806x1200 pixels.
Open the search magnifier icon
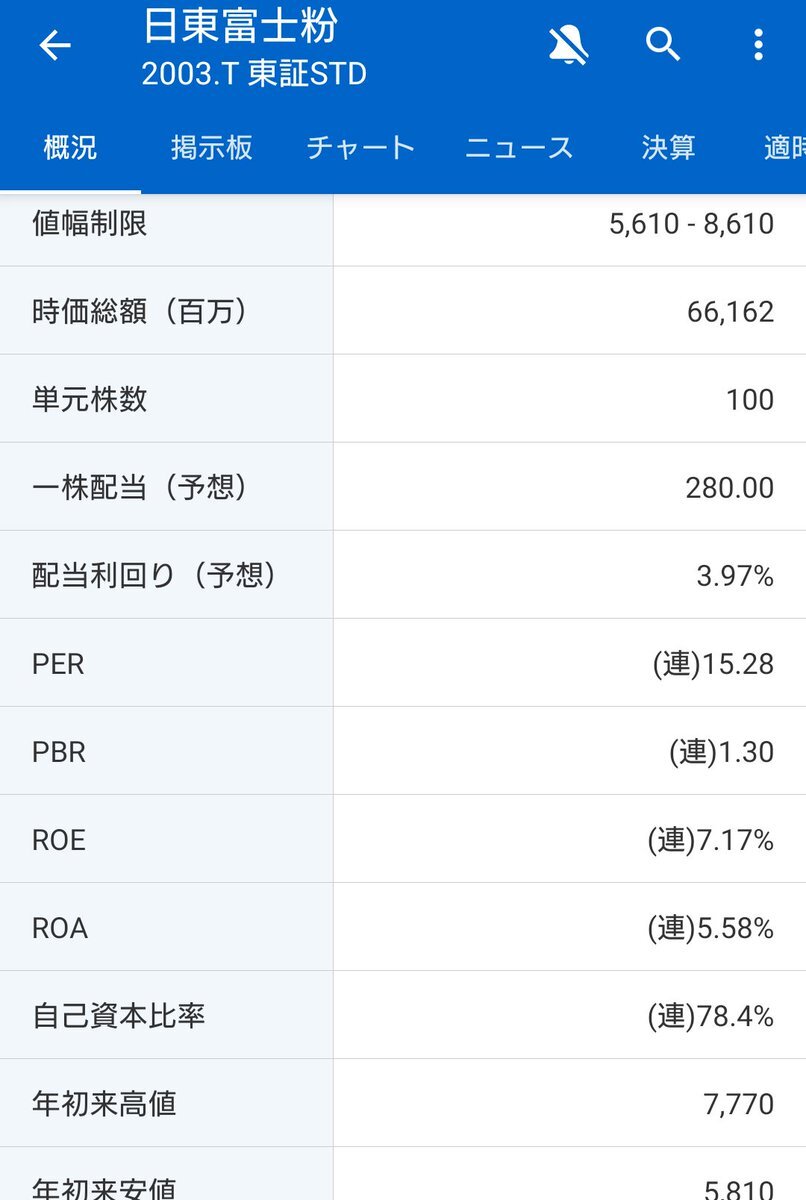coord(663,45)
